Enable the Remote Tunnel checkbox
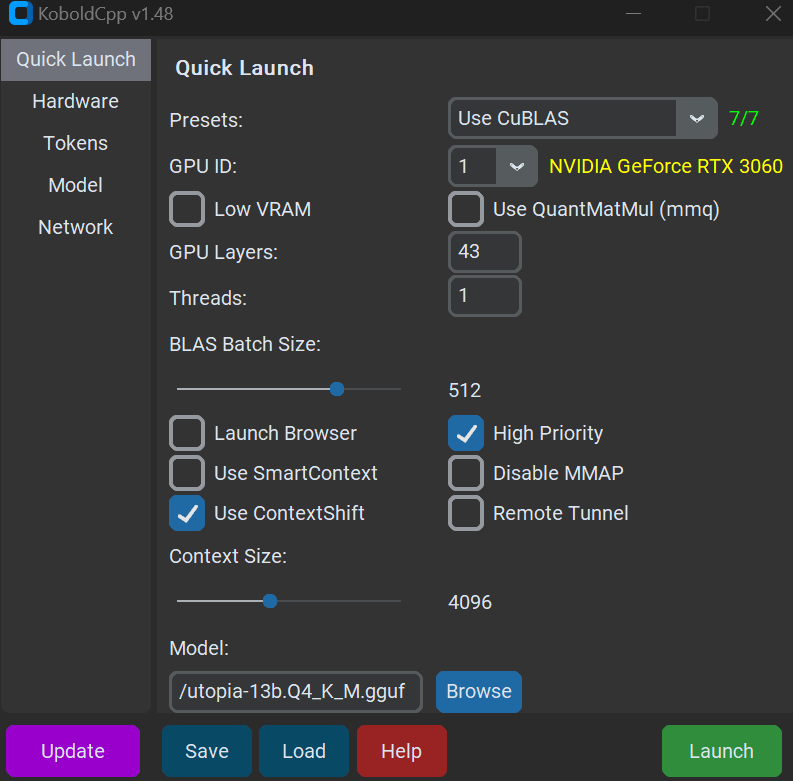The height and width of the screenshot is (781, 793). [466, 513]
